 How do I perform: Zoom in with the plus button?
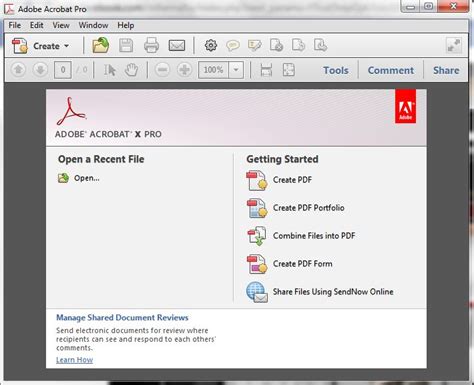coord(185,70)
